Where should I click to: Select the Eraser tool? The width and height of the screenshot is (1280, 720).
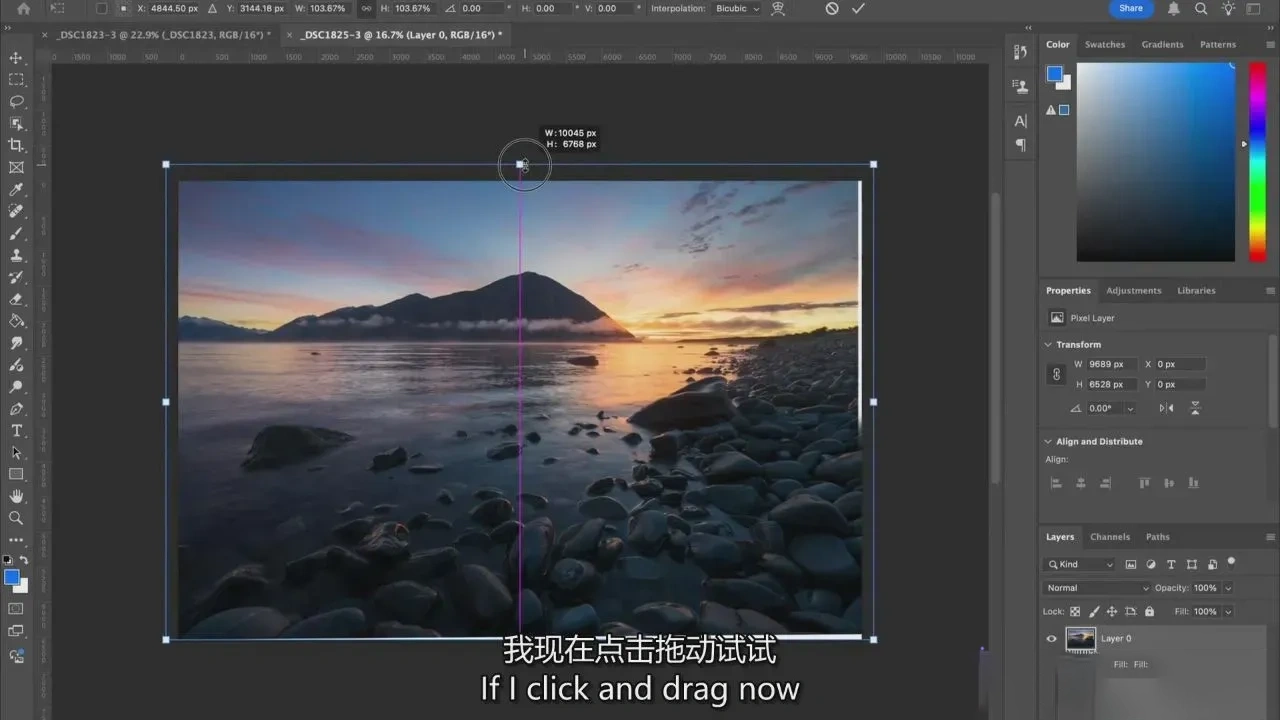coord(16,299)
